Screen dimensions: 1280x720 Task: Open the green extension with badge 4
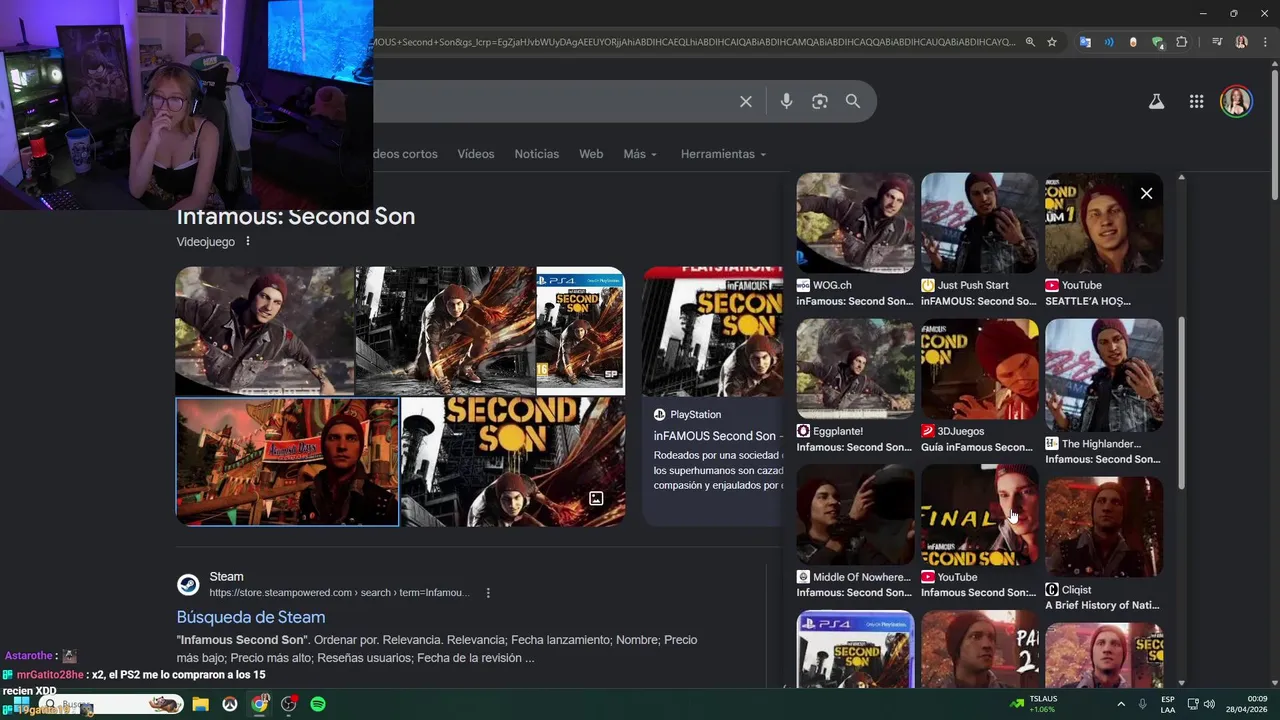pos(1157,42)
